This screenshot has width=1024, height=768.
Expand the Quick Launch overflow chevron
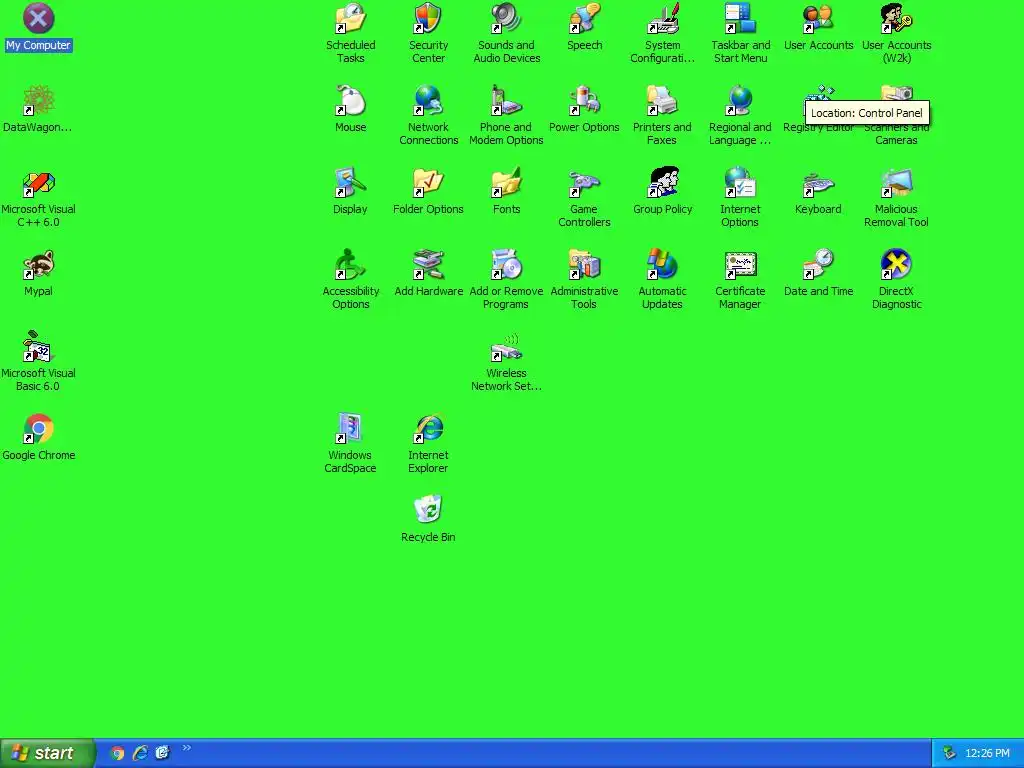[x=187, y=748]
